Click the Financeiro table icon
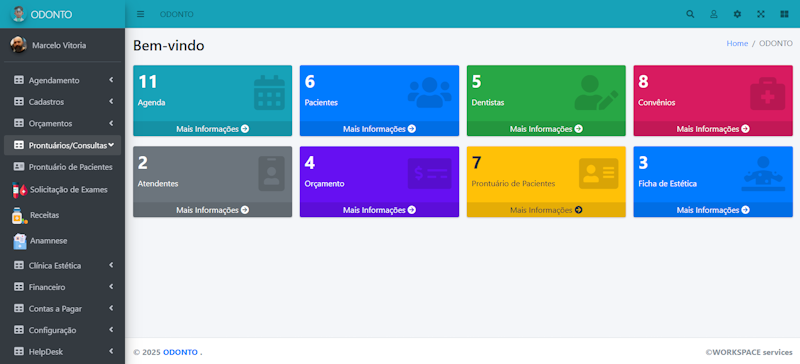The width and height of the screenshot is (800, 364). pyautogui.click(x=19, y=287)
